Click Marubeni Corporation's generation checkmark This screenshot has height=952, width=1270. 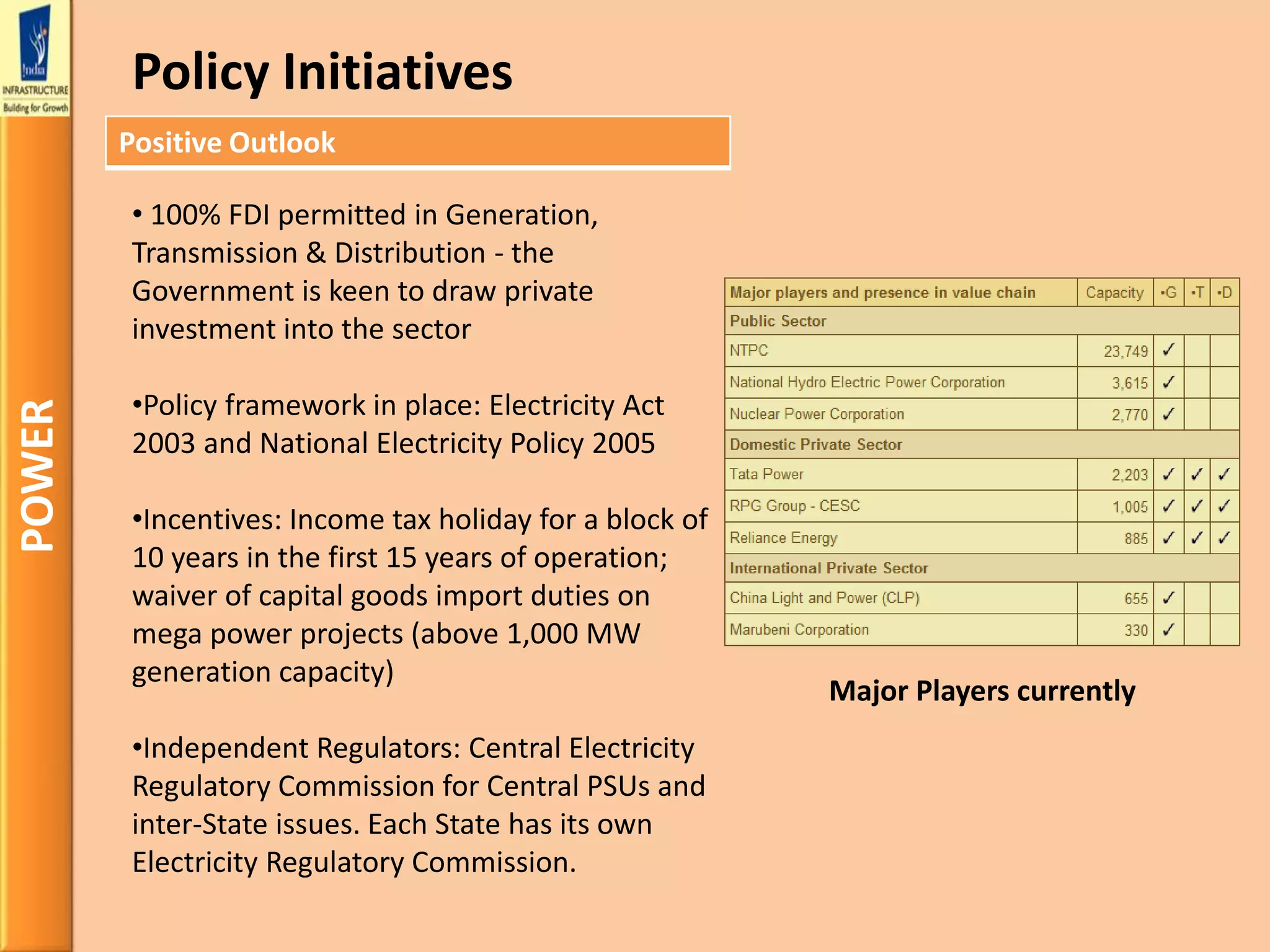coord(1168,629)
